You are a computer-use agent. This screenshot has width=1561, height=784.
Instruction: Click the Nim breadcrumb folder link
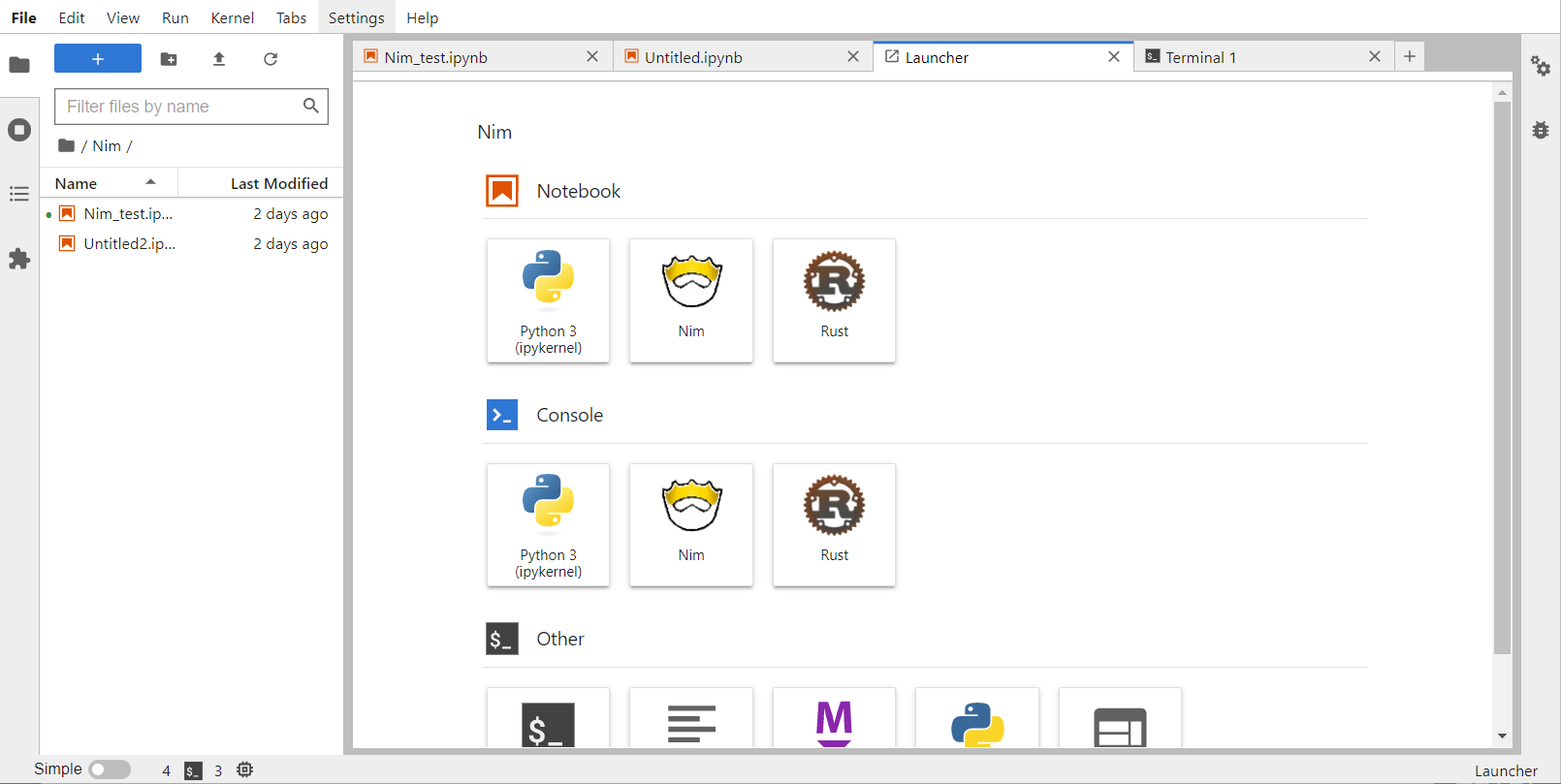pyautogui.click(x=107, y=145)
